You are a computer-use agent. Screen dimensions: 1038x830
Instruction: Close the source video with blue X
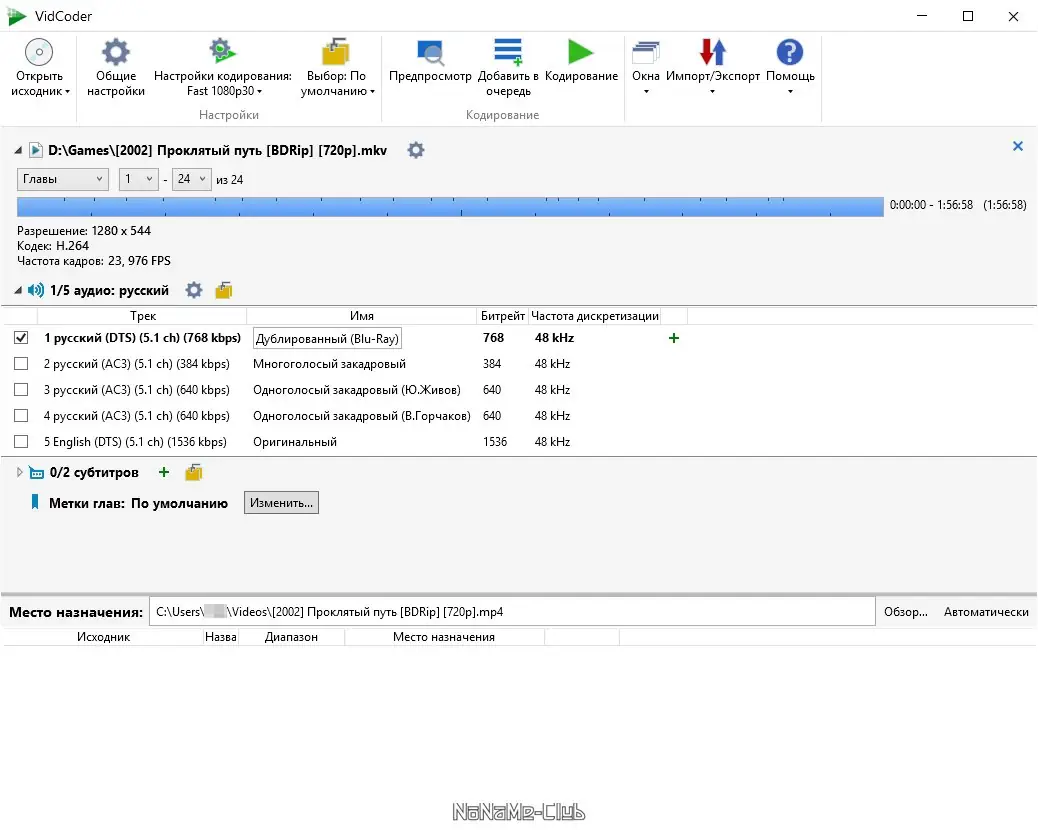[x=1018, y=146]
